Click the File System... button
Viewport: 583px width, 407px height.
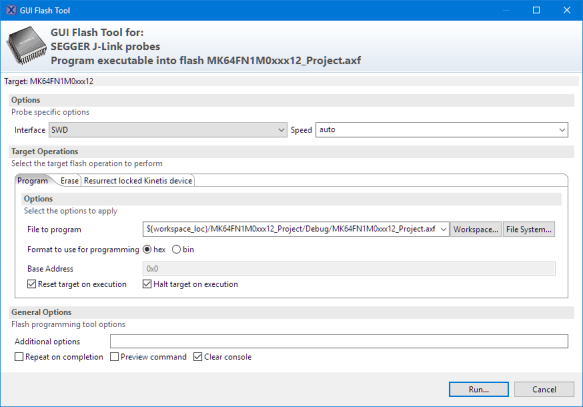[x=529, y=229]
